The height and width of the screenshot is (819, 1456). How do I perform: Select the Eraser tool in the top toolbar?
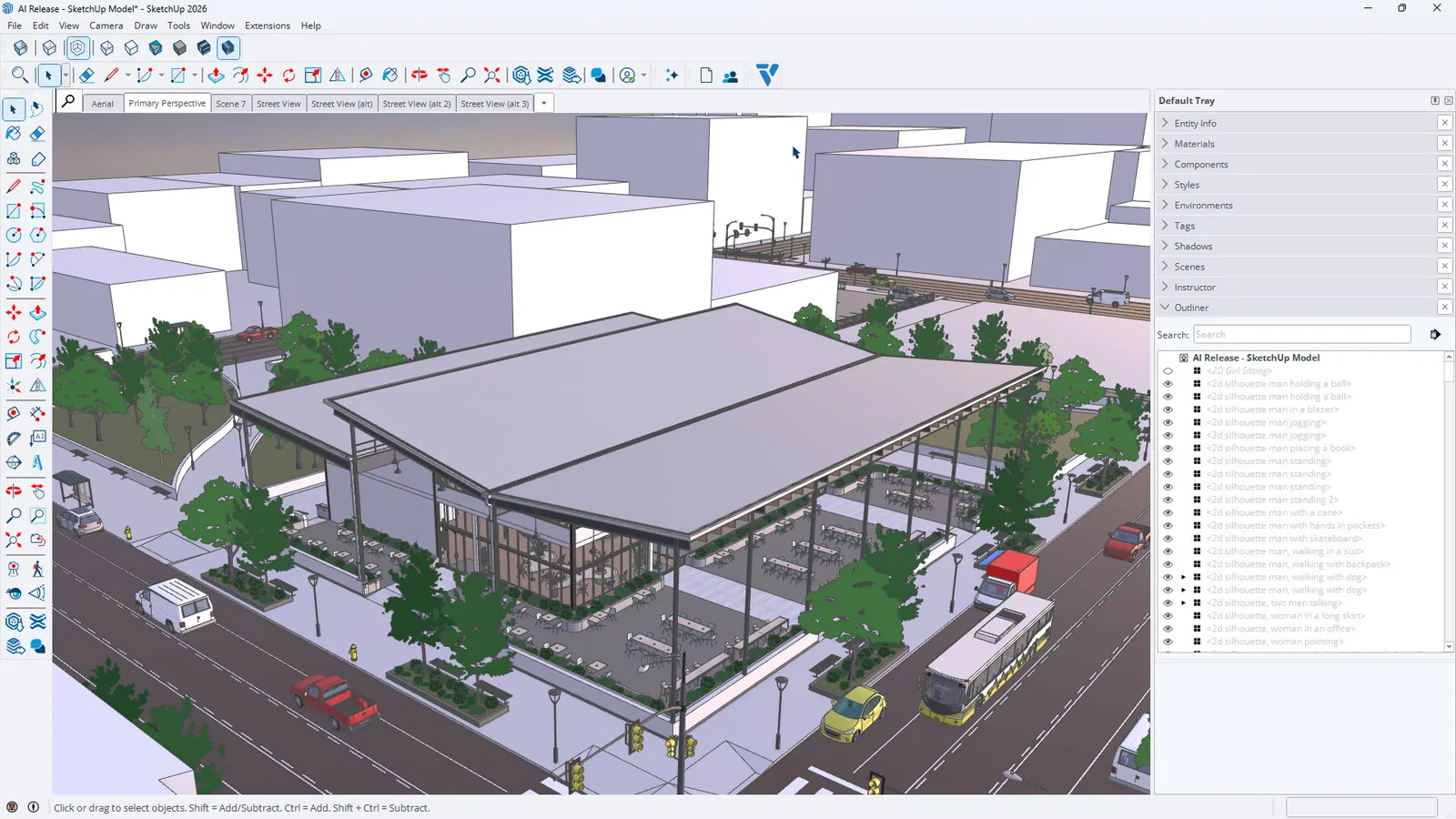point(86,76)
